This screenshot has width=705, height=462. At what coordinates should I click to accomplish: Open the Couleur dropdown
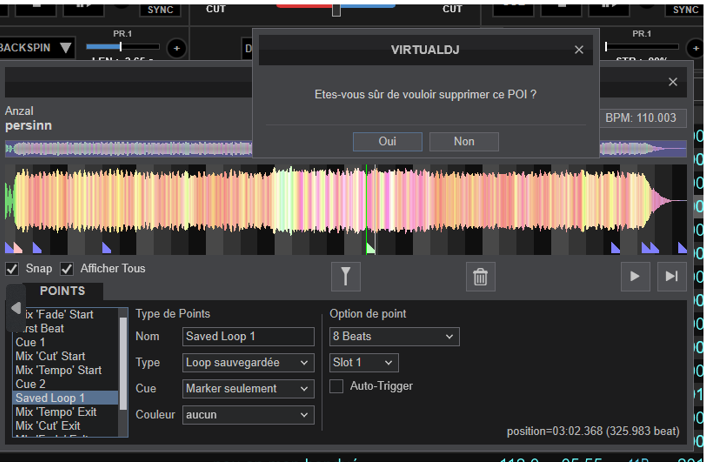(x=248, y=415)
